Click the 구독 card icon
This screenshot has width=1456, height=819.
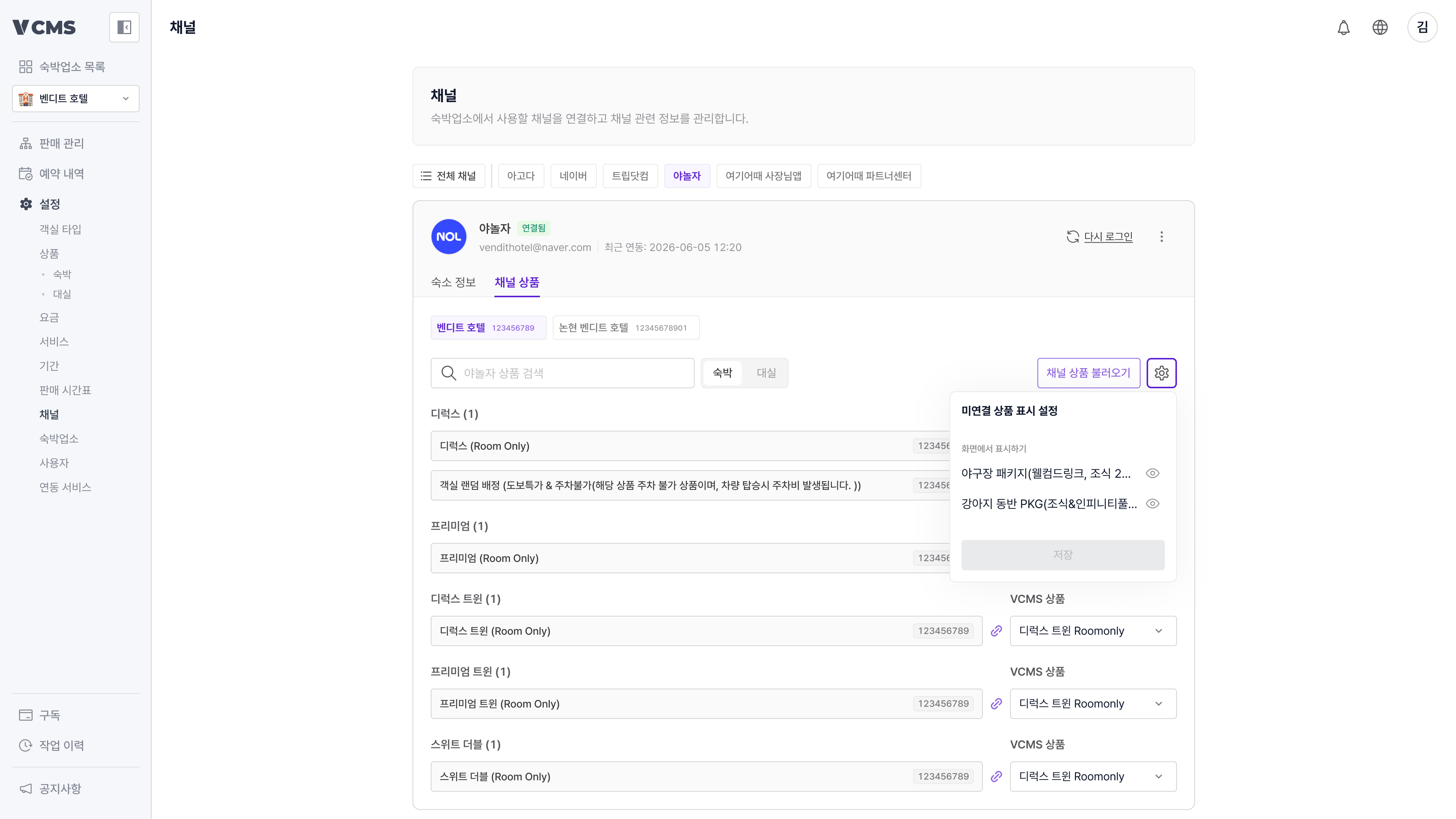coord(25,715)
